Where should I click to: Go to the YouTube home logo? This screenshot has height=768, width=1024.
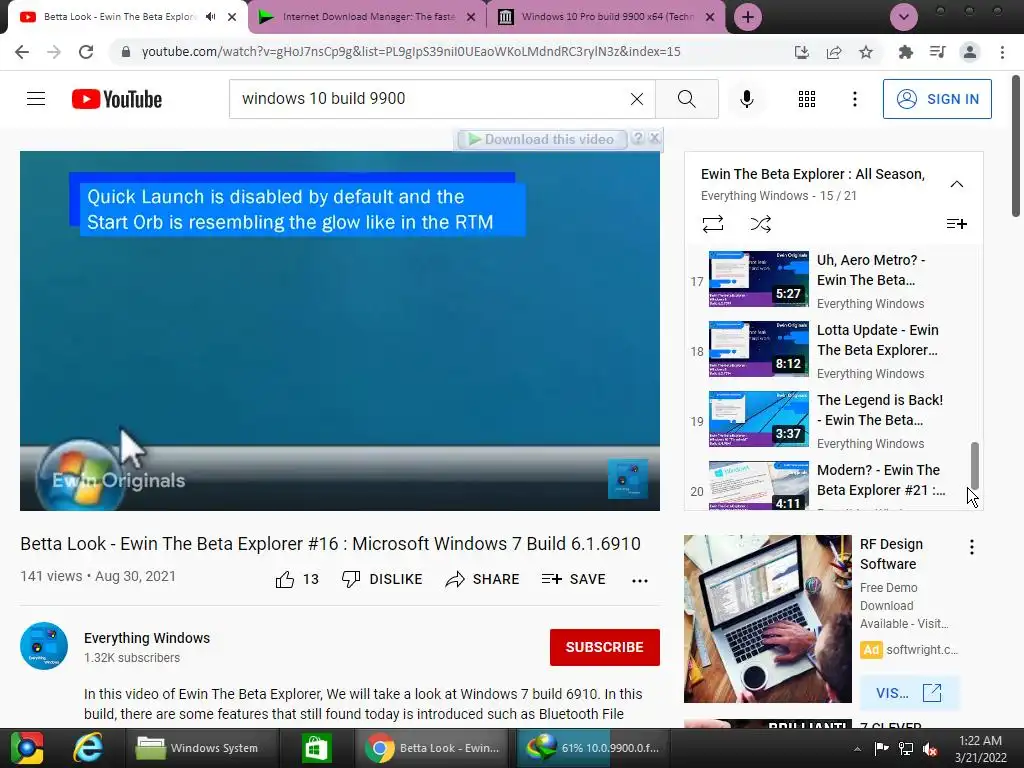117,99
